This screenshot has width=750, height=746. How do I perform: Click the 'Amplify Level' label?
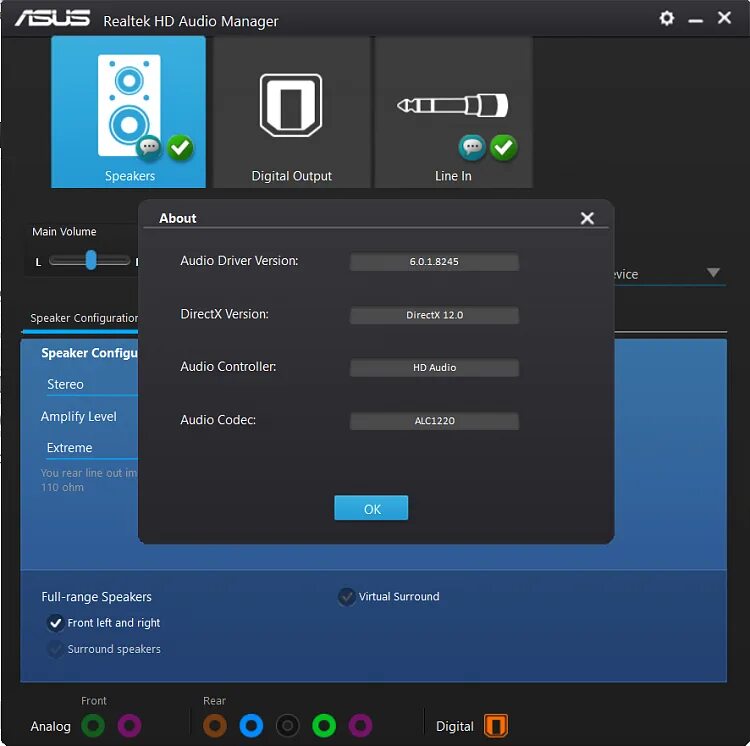click(x=78, y=417)
